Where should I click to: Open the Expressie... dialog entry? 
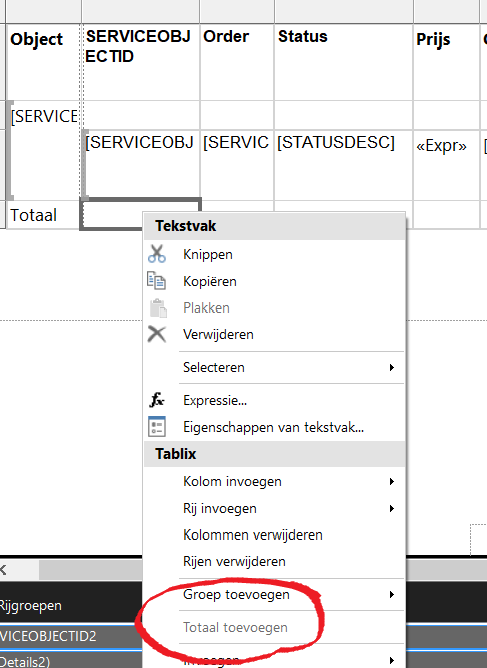(x=274, y=400)
